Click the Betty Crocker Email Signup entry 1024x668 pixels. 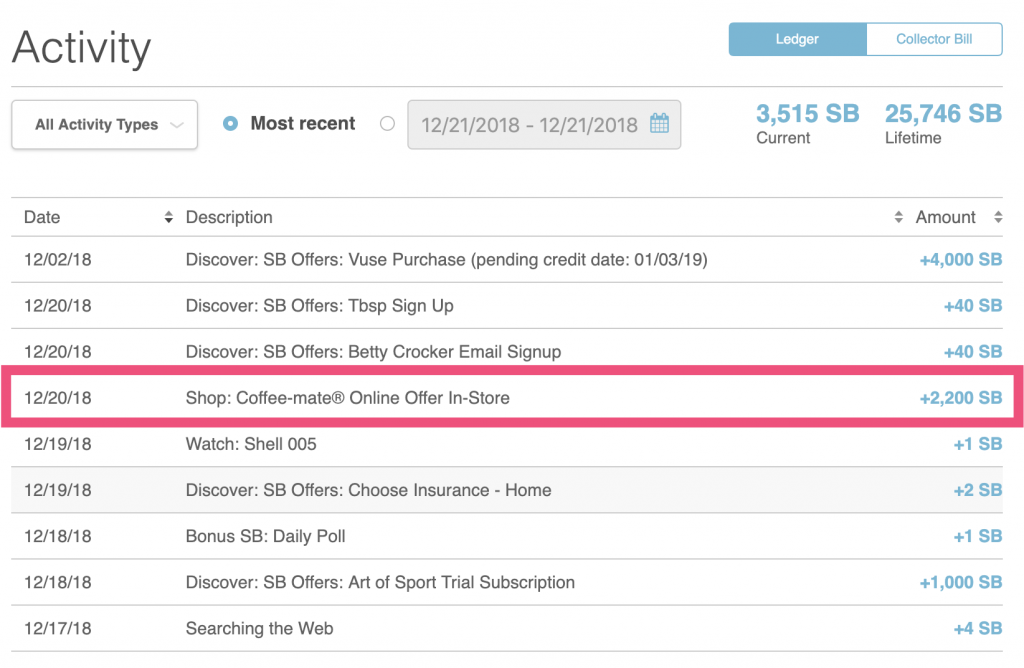click(373, 352)
